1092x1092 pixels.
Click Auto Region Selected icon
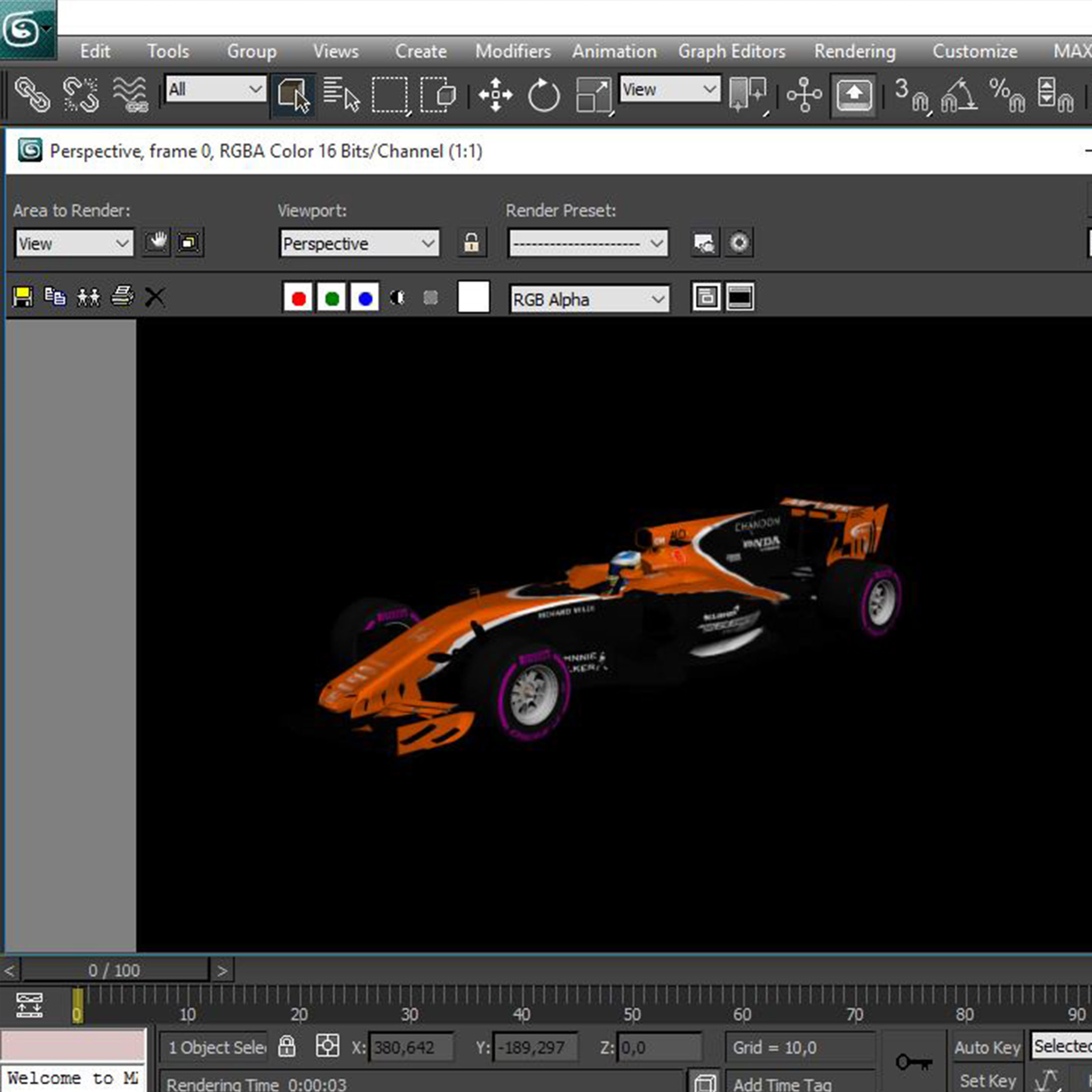(189, 242)
